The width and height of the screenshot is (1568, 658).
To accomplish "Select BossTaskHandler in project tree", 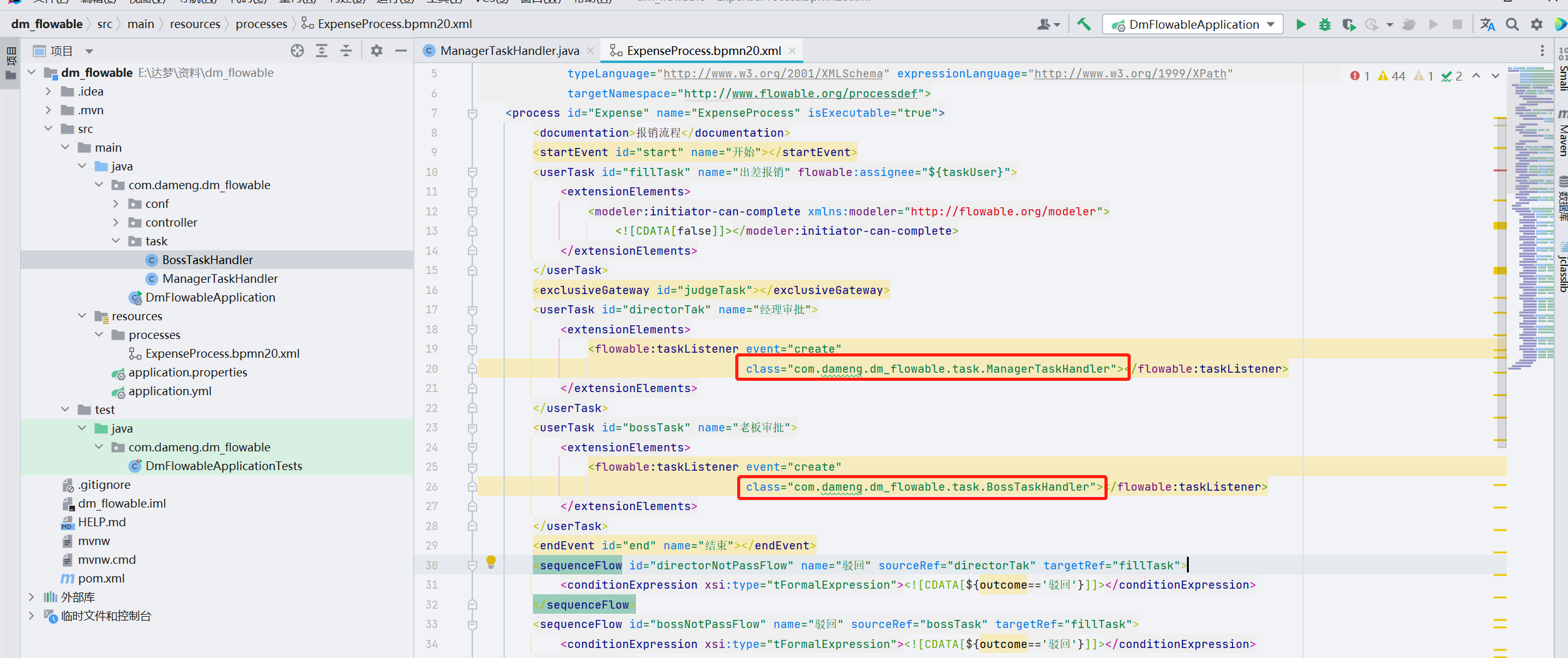I will point(207,260).
